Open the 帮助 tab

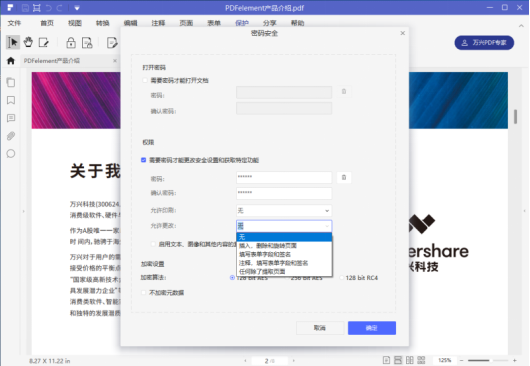point(297,23)
